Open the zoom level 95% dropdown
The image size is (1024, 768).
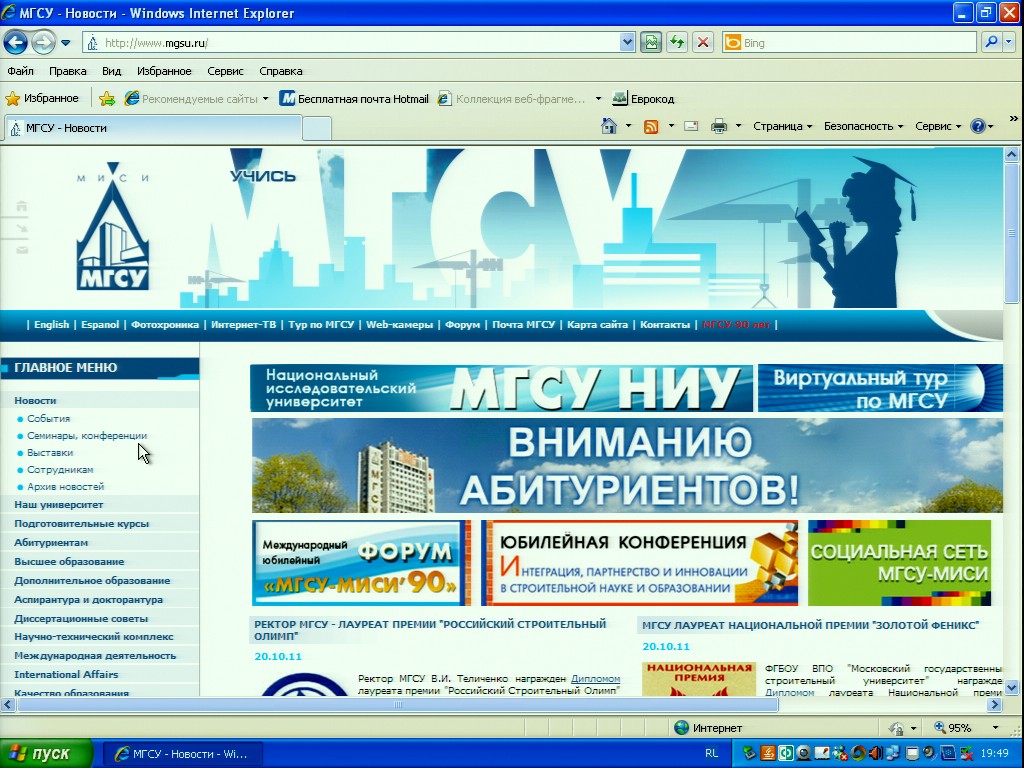pos(995,728)
